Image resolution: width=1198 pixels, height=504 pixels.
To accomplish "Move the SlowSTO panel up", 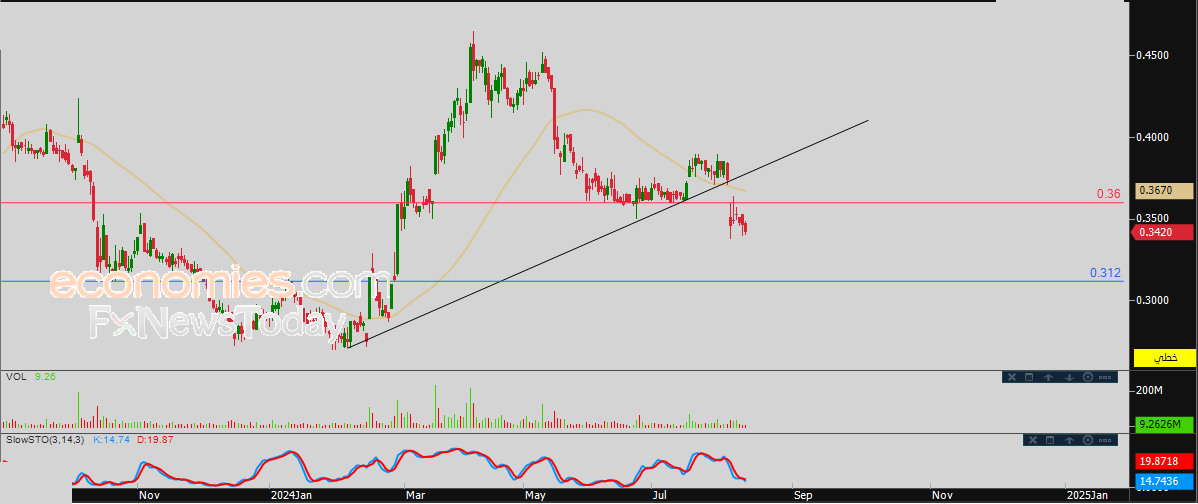I will pyautogui.click(x=1070, y=440).
